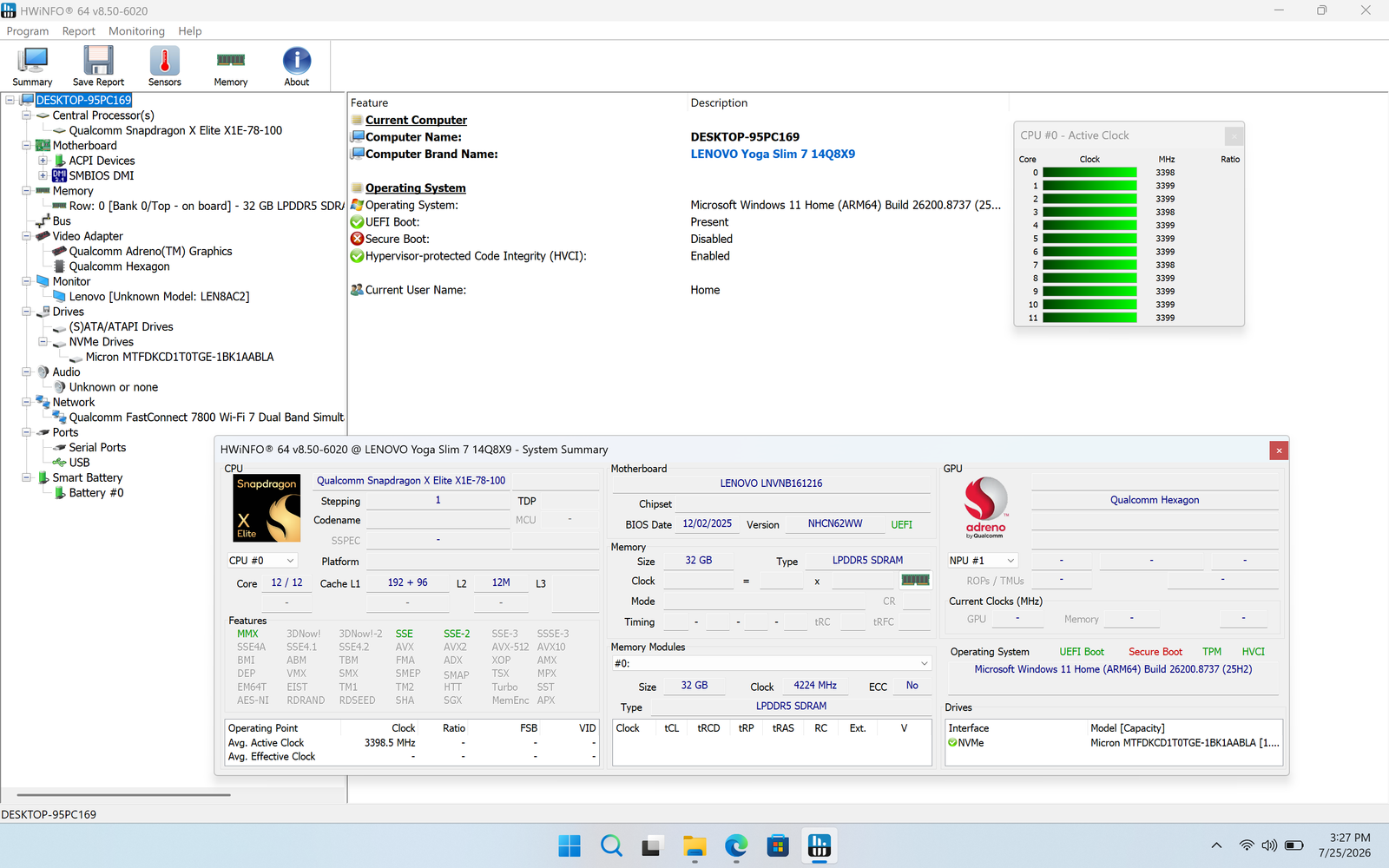Select the Serial Ports tree item
The image size is (1389, 868).
(x=97, y=448)
